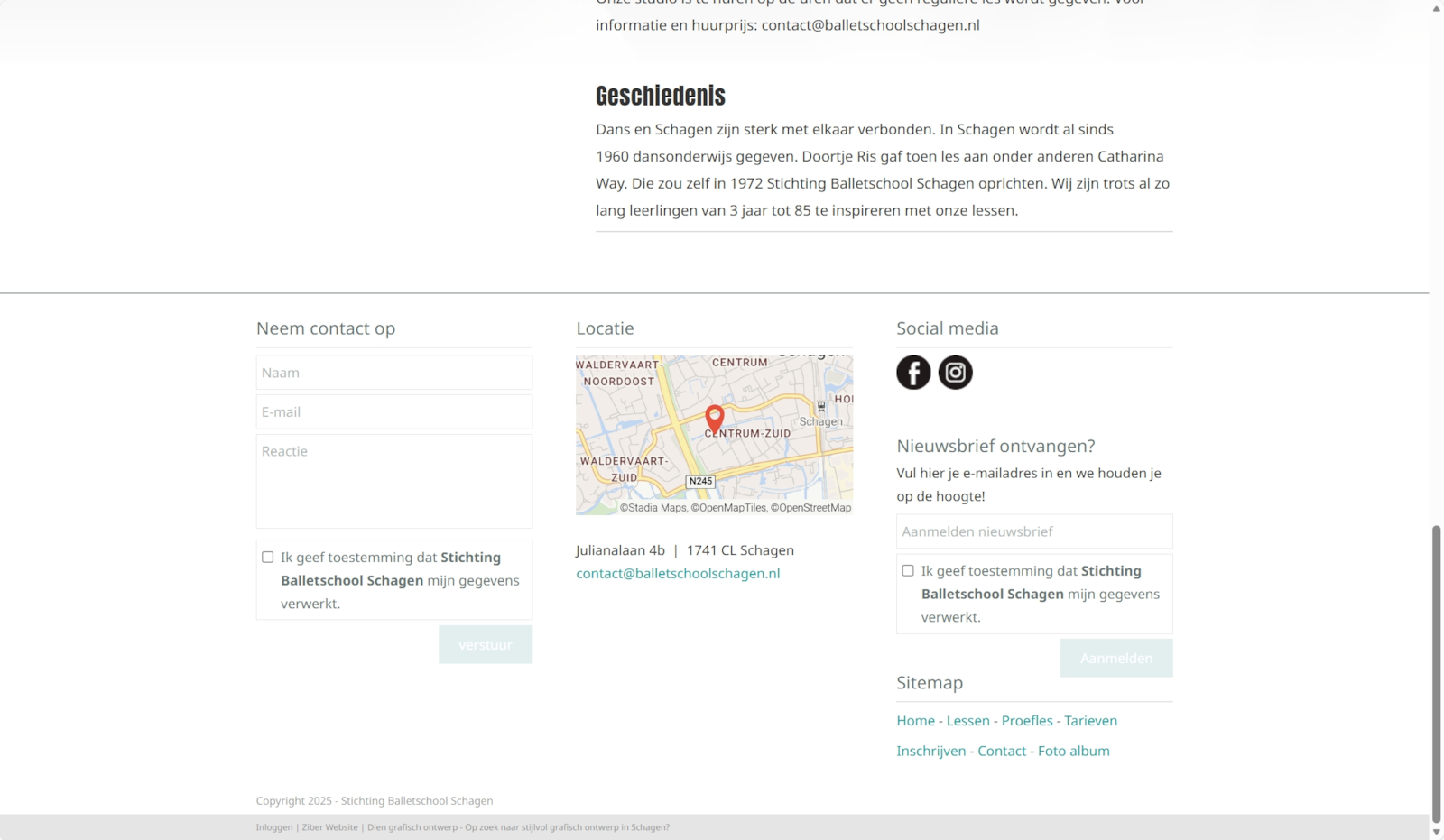Screen dimensions: 1444x840
Task: Open the Facebook social media icon
Action: pyautogui.click(x=913, y=373)
